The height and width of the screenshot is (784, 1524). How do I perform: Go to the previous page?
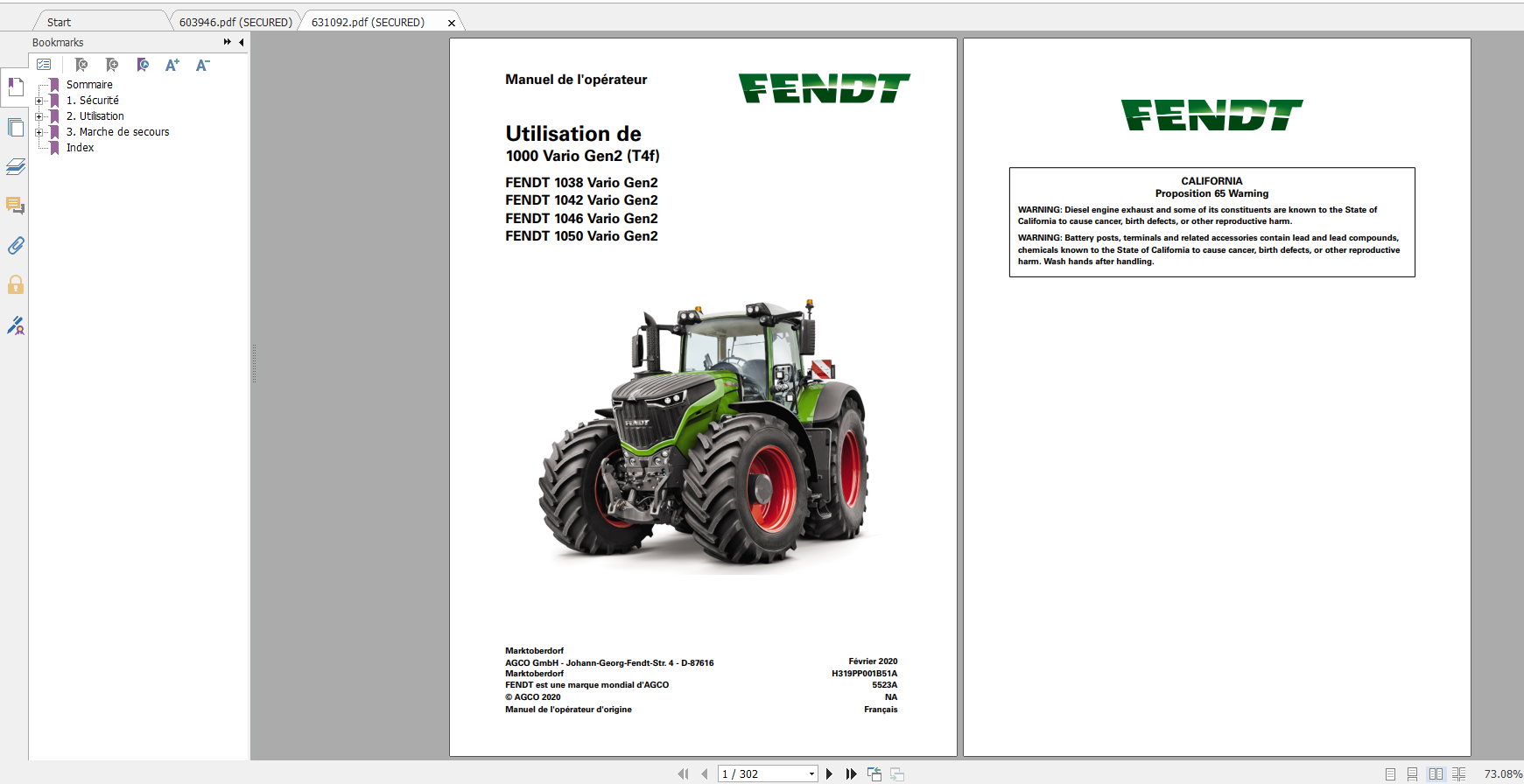point(704,773)
